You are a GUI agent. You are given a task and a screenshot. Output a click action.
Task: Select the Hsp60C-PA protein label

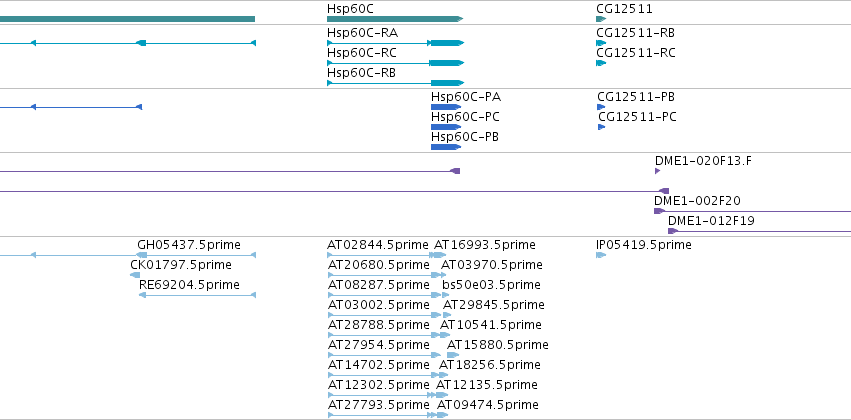[466, 97]
